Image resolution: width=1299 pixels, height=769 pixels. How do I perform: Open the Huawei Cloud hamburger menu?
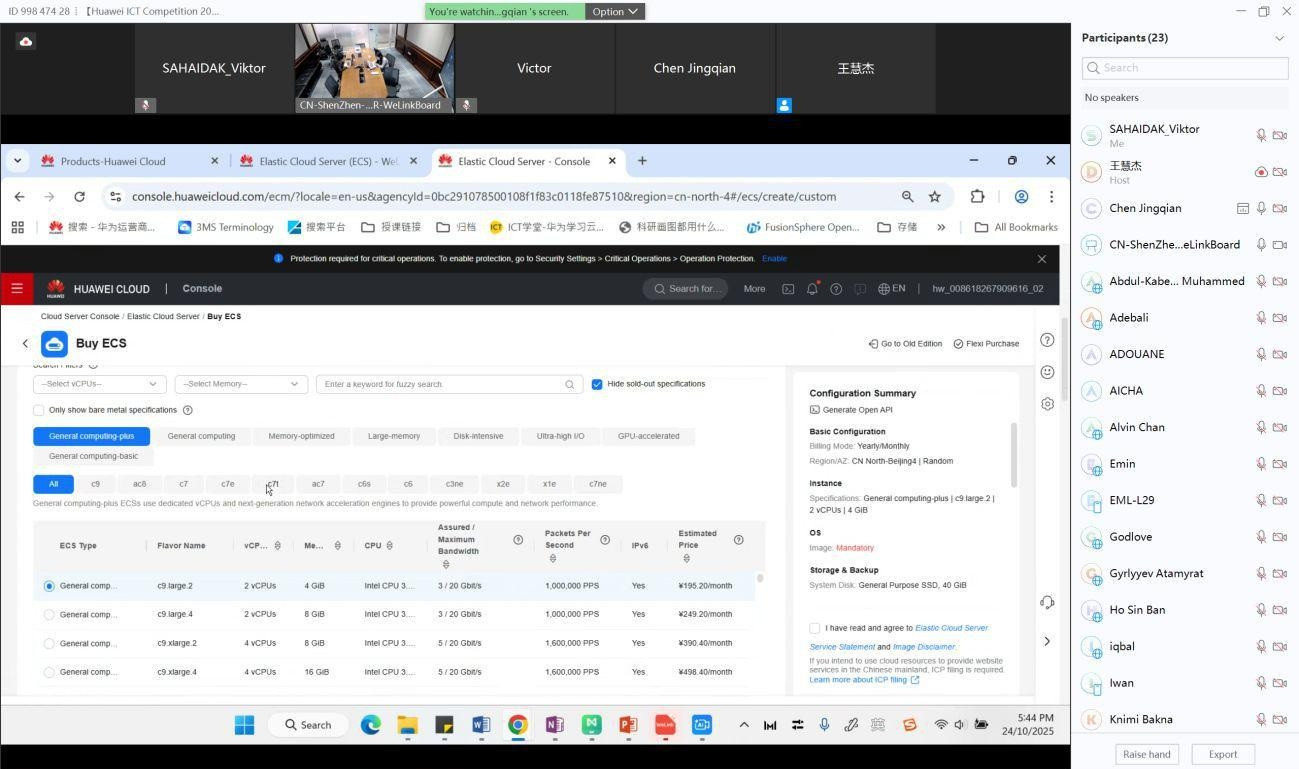17,289
